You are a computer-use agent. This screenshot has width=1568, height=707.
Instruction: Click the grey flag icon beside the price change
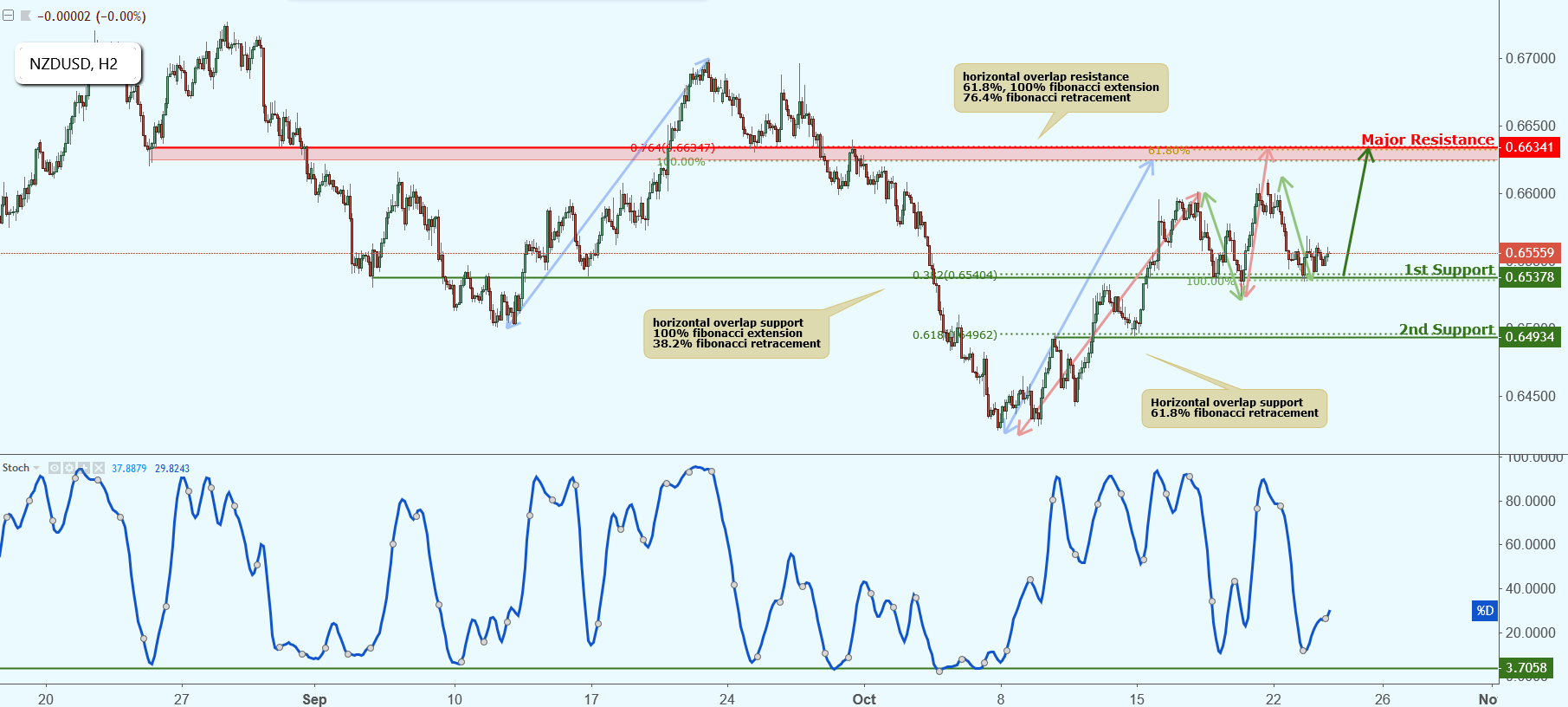tap(25, 16)
